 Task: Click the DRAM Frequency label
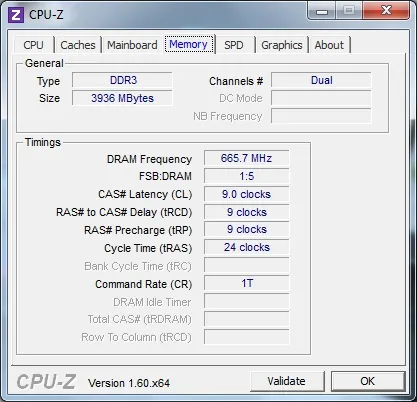149,159
